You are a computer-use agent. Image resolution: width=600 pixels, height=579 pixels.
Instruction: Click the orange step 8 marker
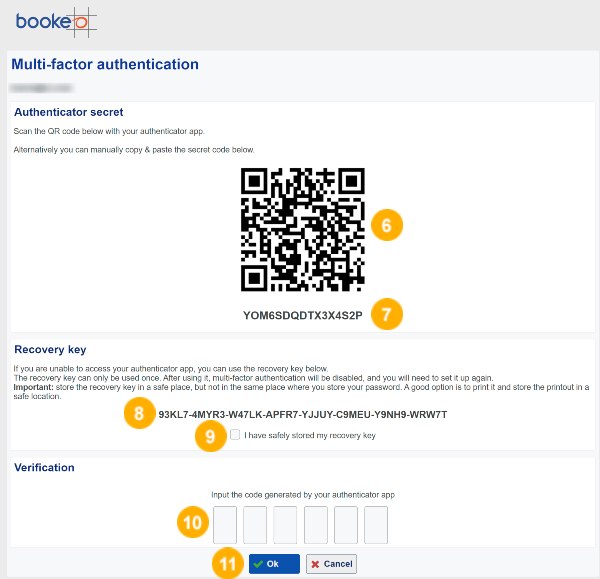click(139, 413)
